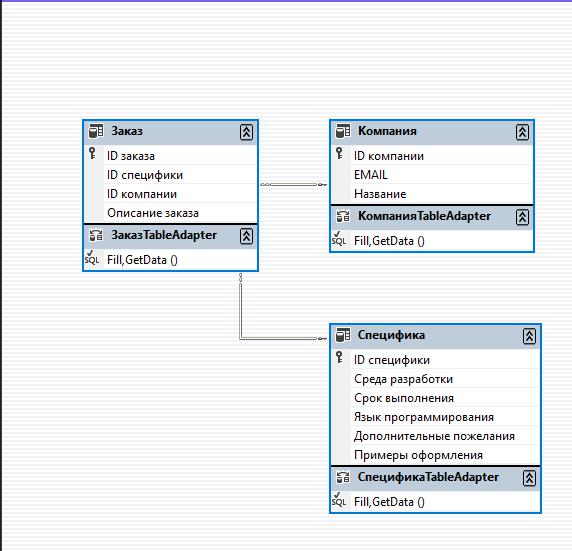Click the SQL query icon in ЗаказTableAdapter

(92, 258)
